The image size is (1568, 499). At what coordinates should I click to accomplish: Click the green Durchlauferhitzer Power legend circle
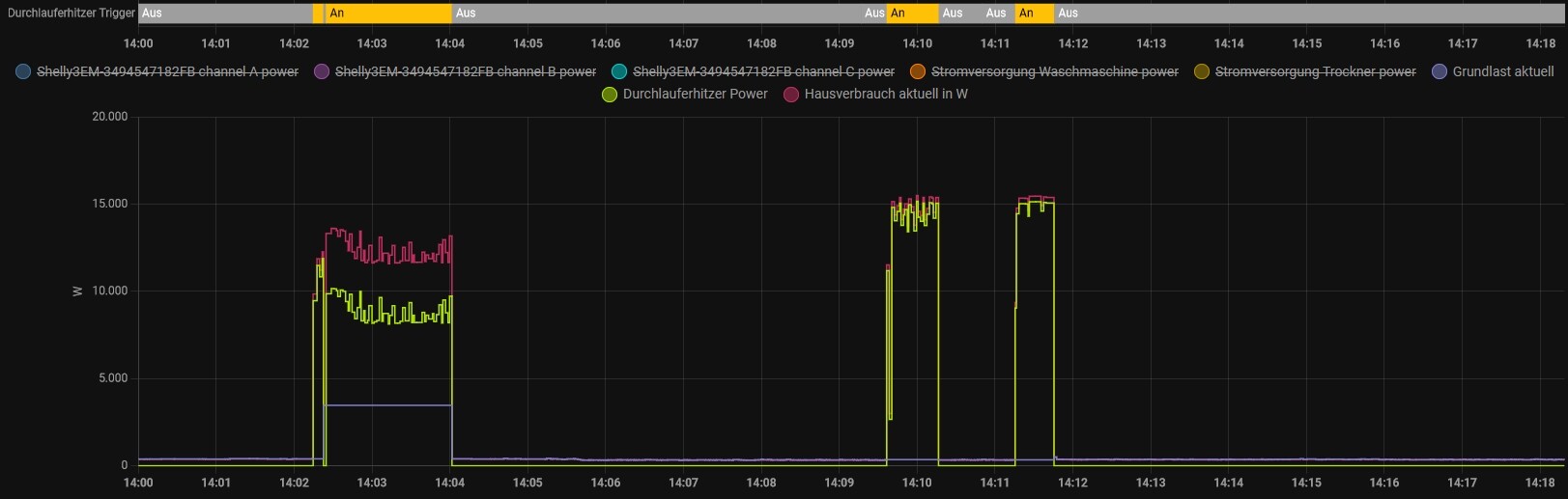pyautogui.click(x=610, y=95)
